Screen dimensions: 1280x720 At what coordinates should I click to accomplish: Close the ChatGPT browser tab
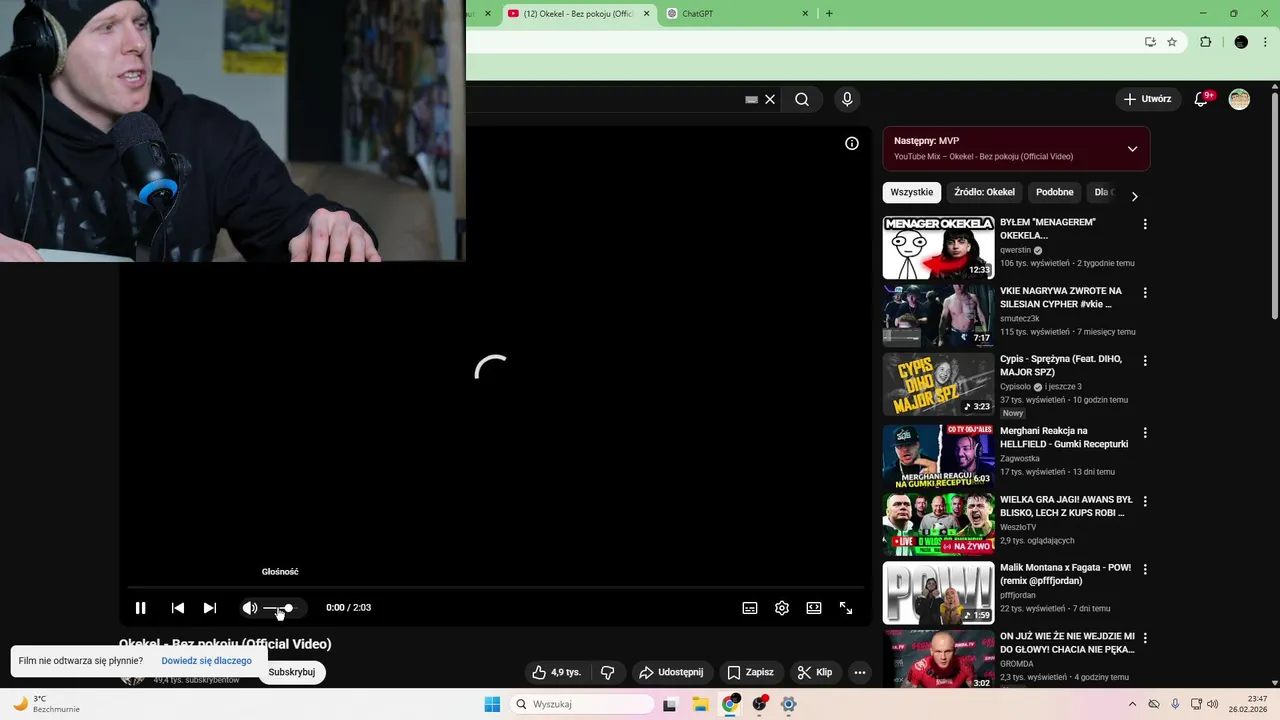point(805,14)
